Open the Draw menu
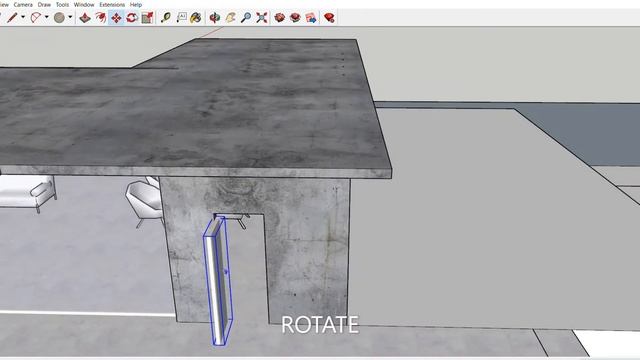This screenshot has height=360, width=640. [44, 4]
